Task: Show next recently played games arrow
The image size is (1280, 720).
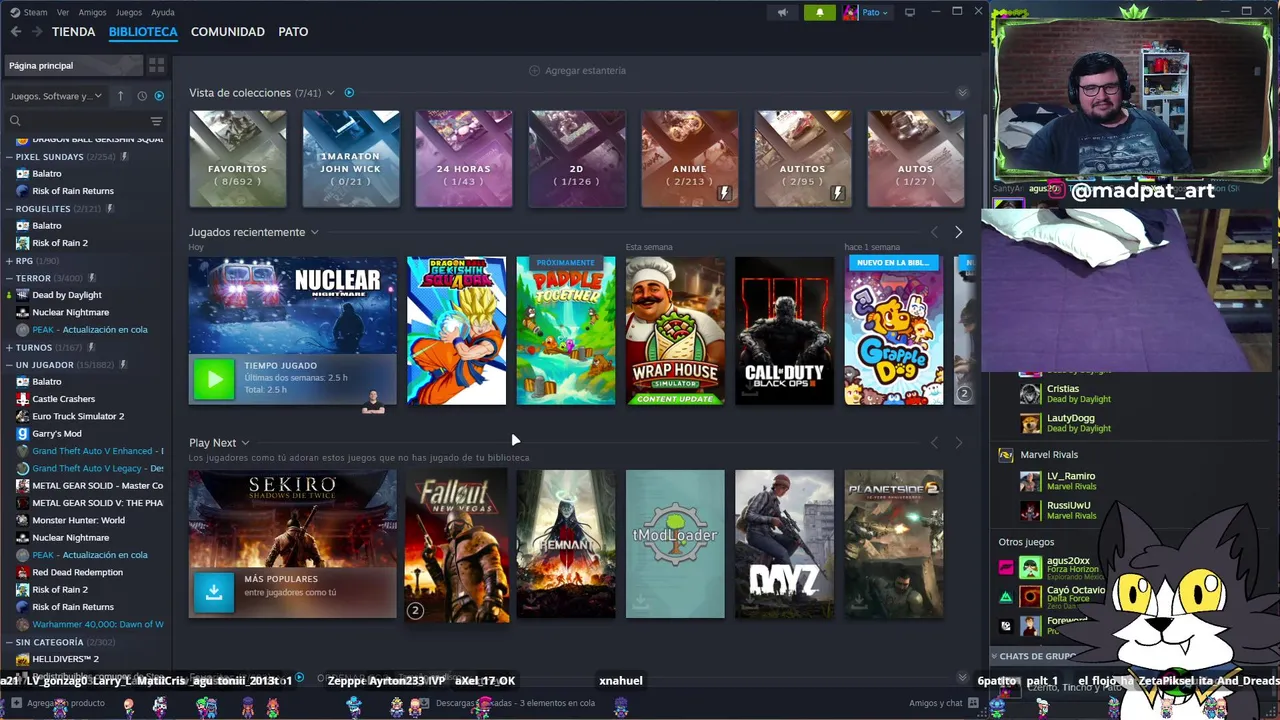Action: point(958,232)
